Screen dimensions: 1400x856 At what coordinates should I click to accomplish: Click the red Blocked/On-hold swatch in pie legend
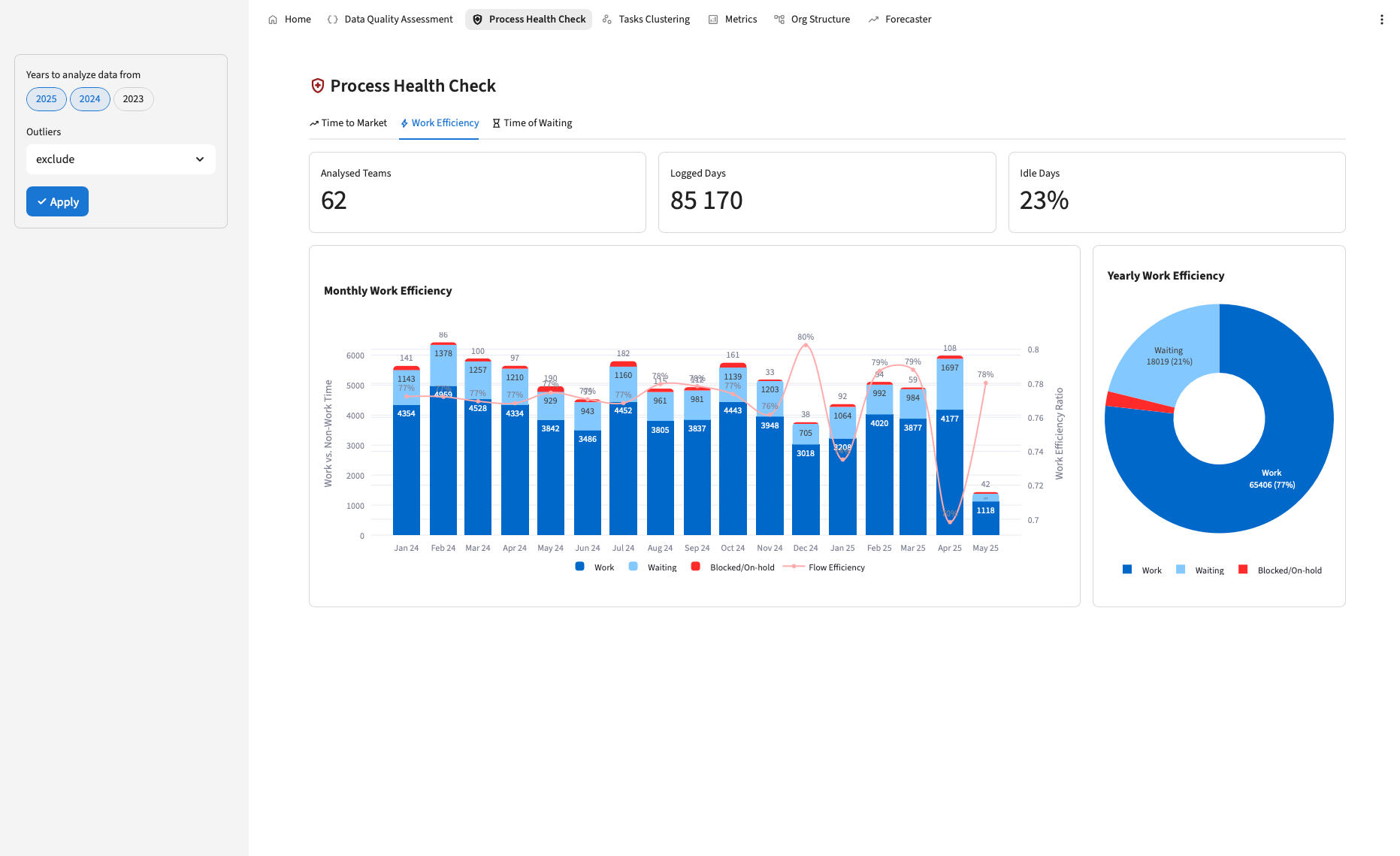(1243, 570)
